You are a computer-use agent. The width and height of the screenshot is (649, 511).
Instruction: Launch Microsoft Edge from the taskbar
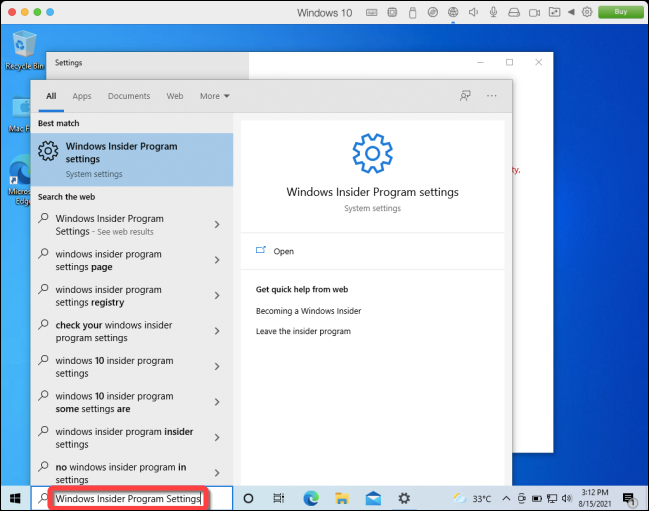click(310, 498)
